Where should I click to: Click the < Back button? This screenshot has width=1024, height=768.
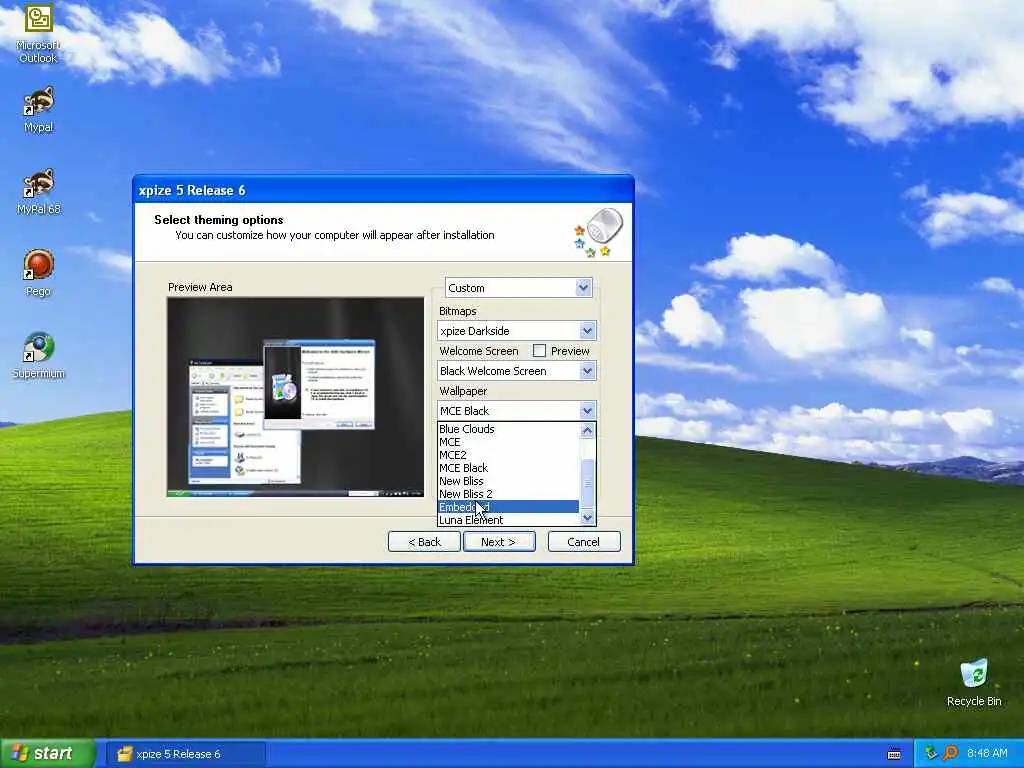[x=424, y=541]
